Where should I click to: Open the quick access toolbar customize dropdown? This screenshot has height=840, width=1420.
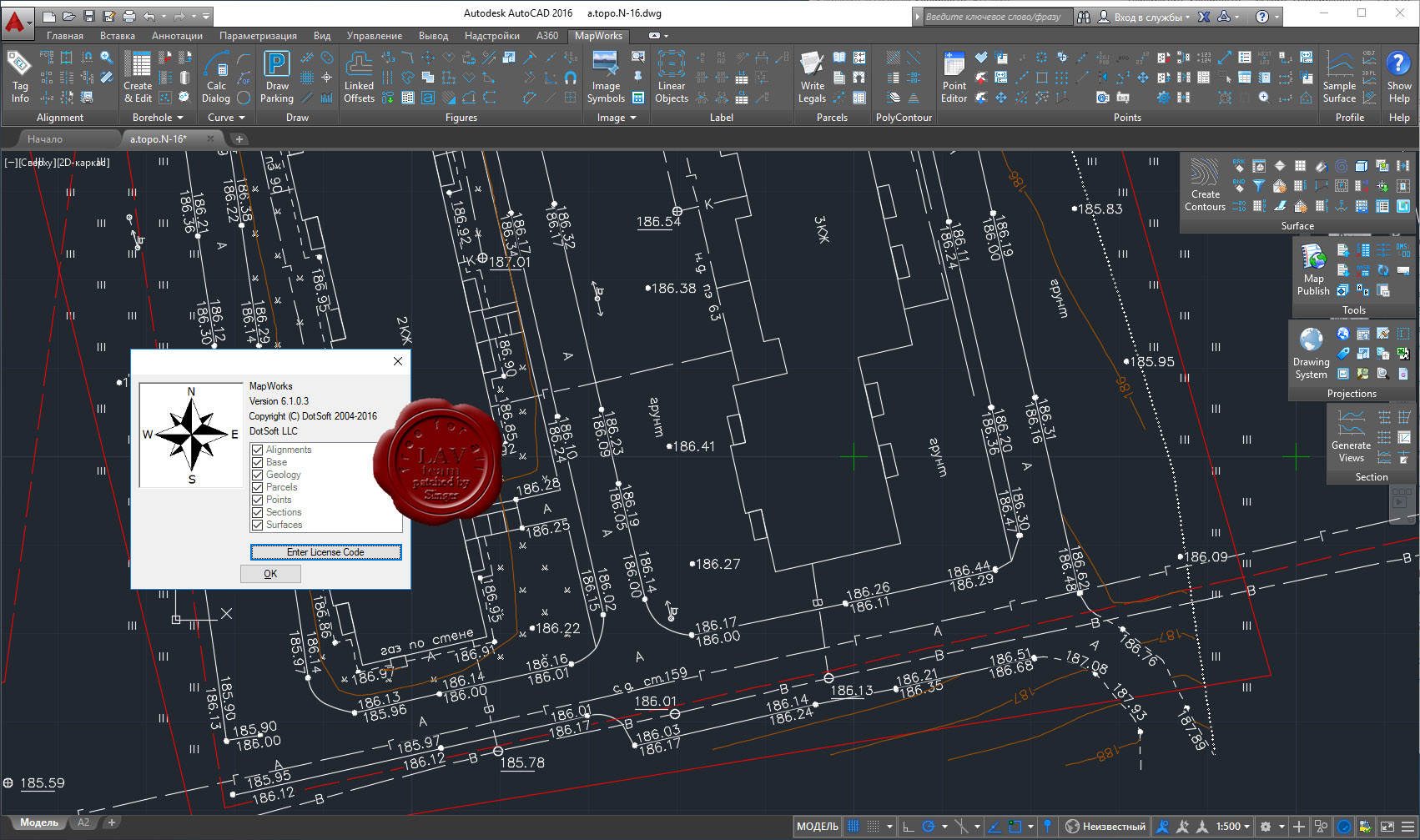pyautogui.click(x=206, y=16)
